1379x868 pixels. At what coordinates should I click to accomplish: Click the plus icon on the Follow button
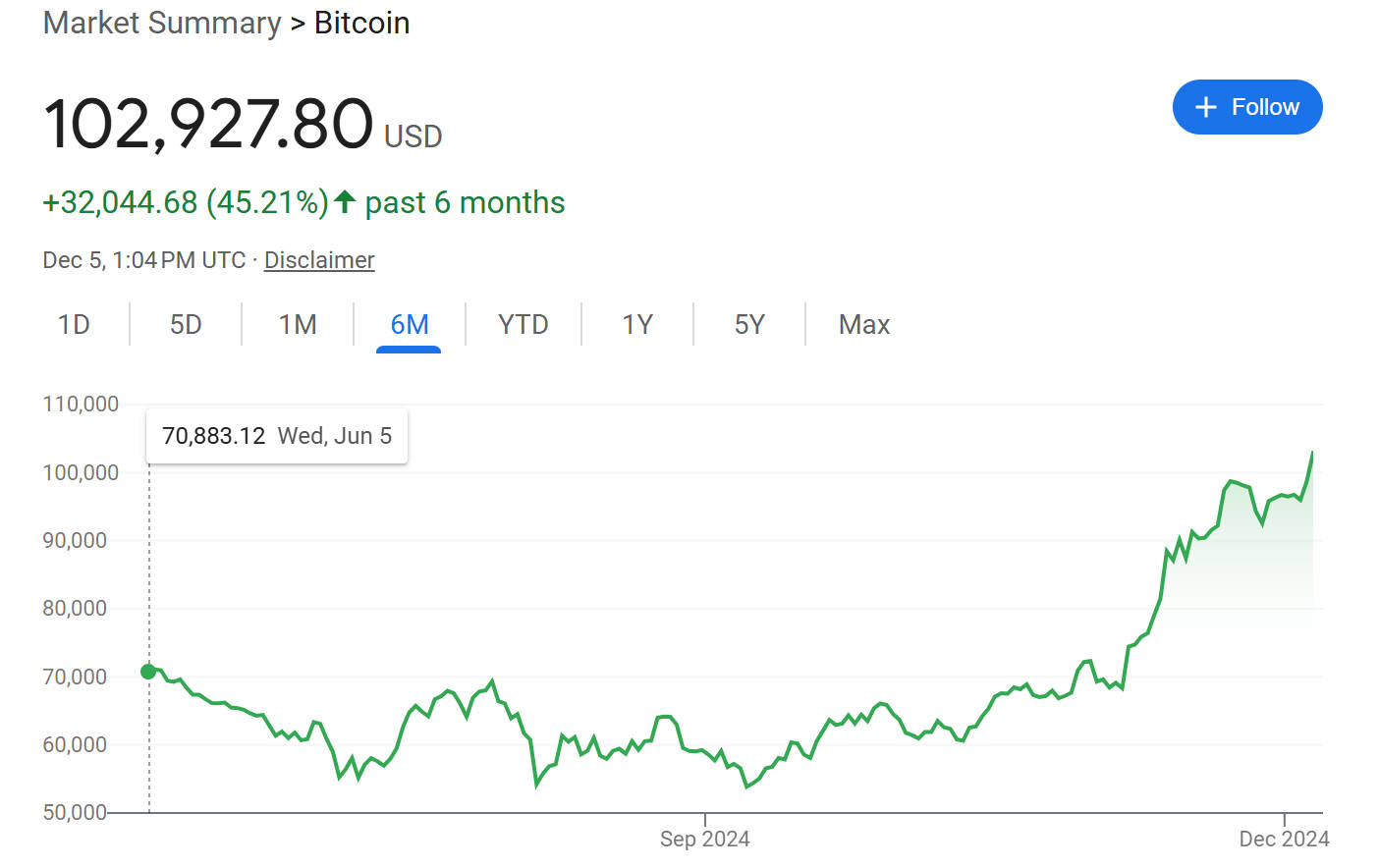tap(1206, 107)
